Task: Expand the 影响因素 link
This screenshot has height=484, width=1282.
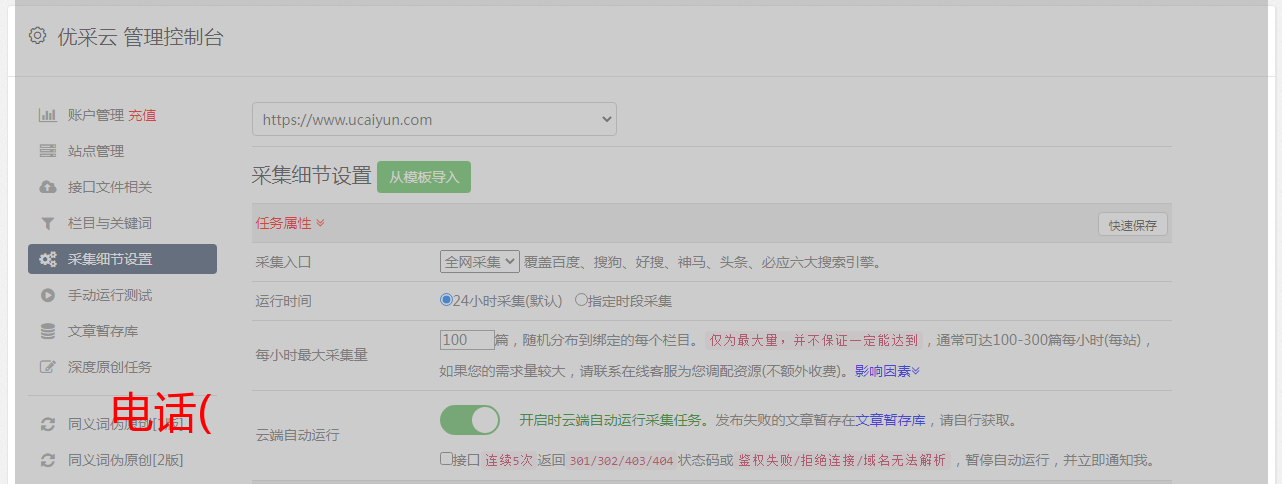Action: point(887,371)
